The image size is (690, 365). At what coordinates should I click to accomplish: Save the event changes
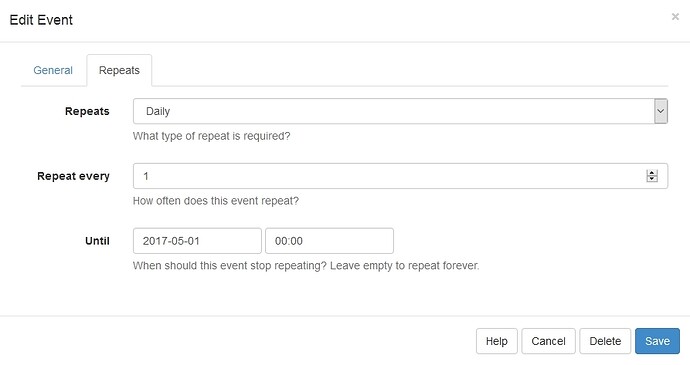pos(657,341)
